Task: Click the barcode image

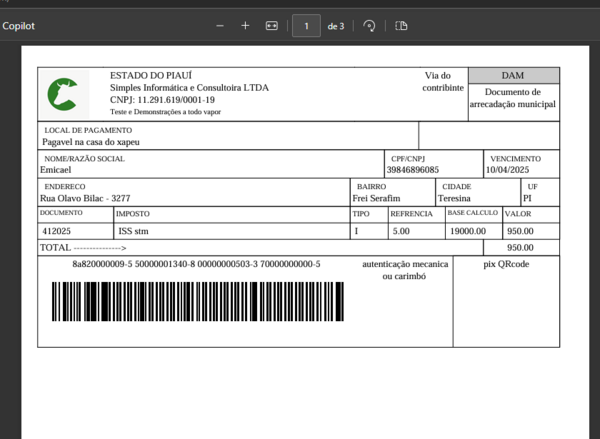Action: point(198,302)
